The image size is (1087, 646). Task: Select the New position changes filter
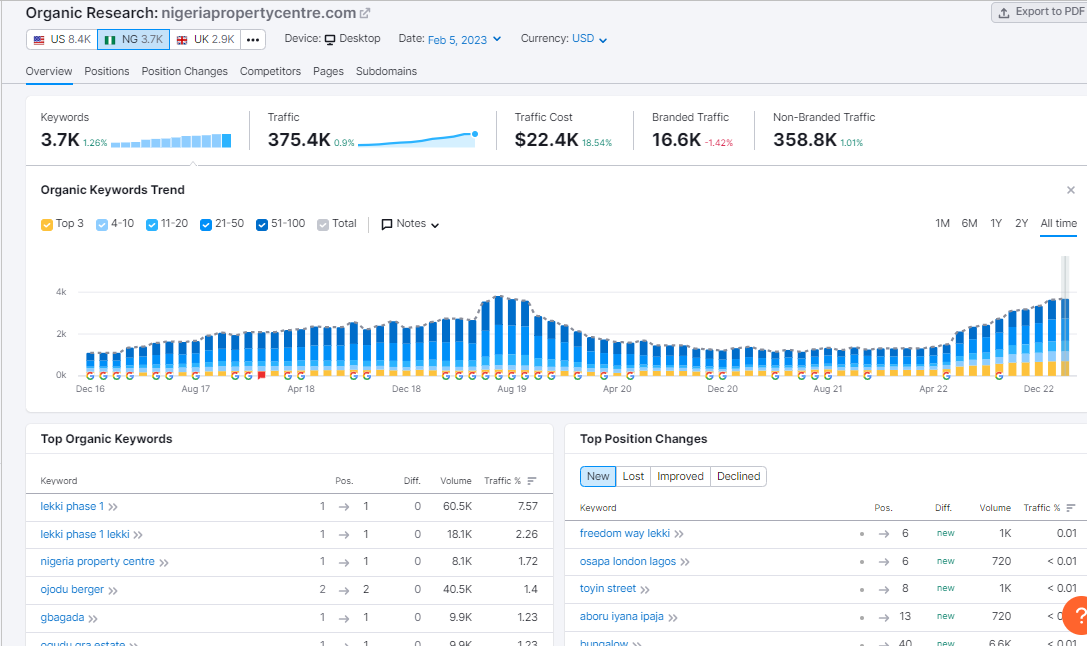[x=598, y=476]
